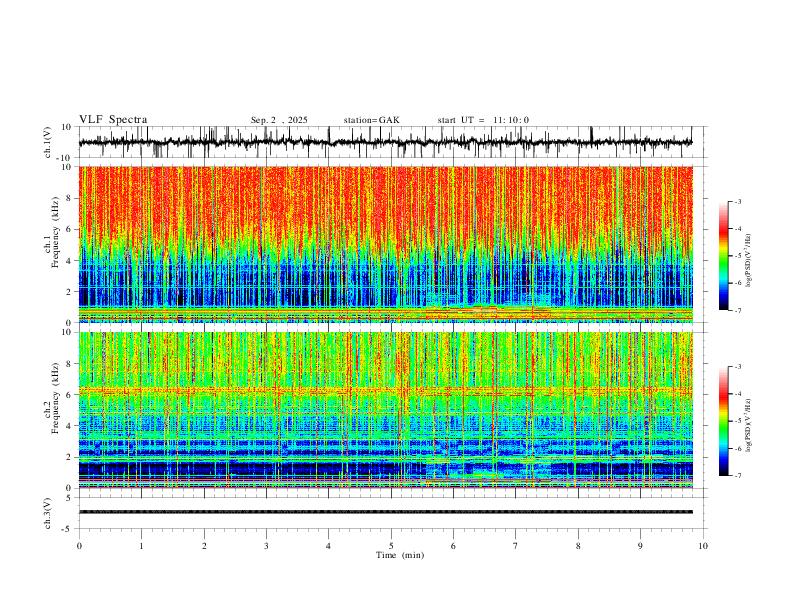The image size is (792, 612).
Task: Click time axis tick label "3"
Action: click(266, 546)
